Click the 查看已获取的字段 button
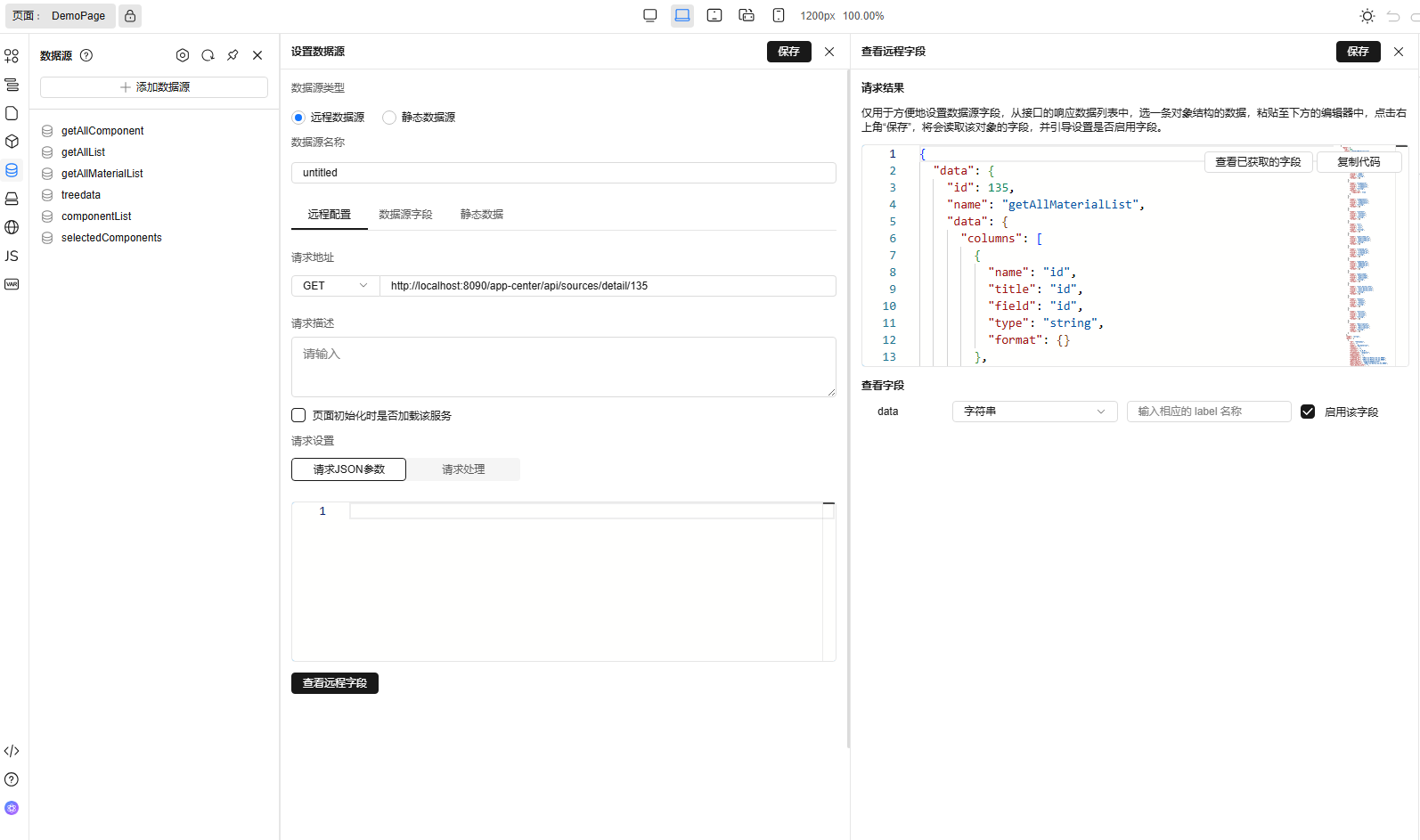Screen dimensions: 1420x840 [1258, 162]
